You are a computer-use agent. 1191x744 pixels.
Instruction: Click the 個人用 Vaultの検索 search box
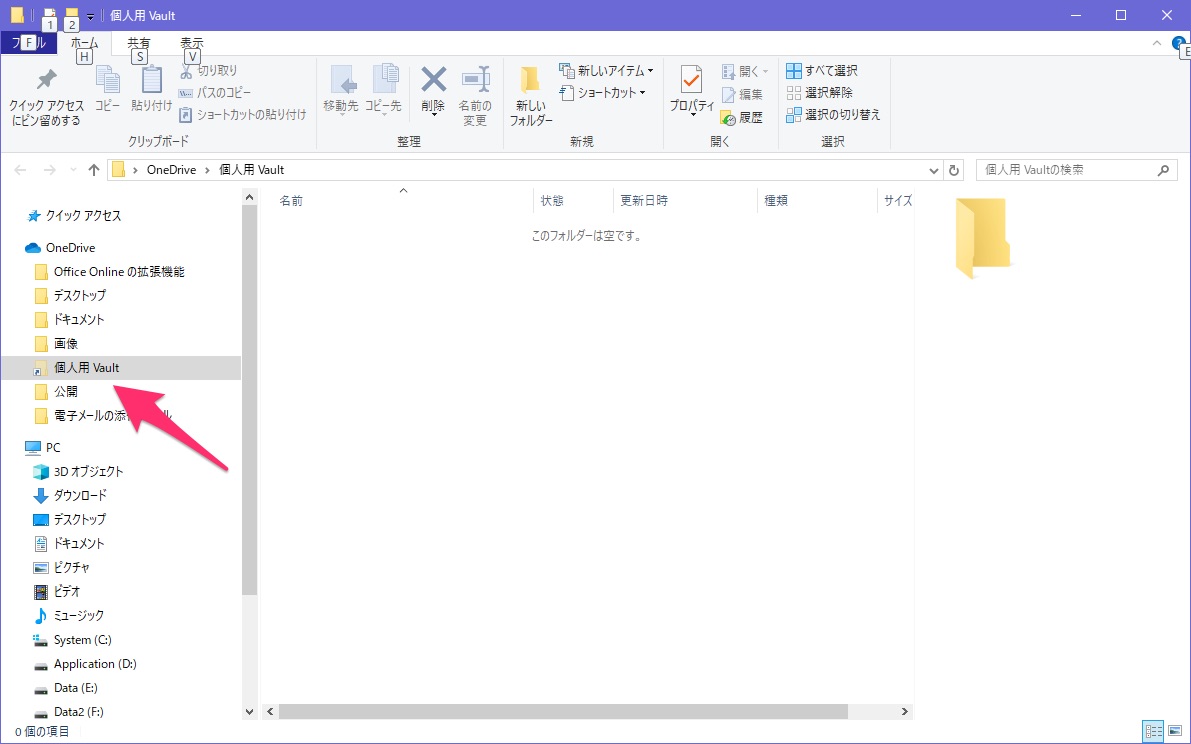(1076, 170)
